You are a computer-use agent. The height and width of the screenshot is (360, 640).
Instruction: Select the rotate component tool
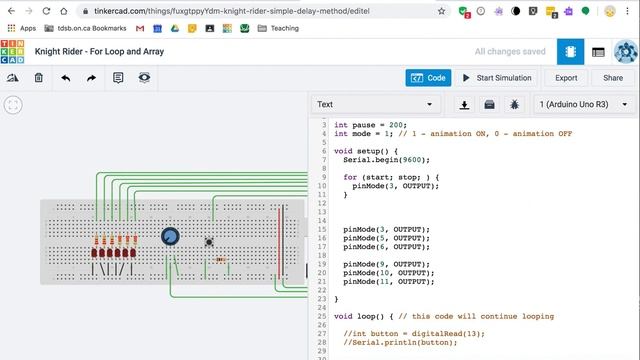tap(13, 78)
